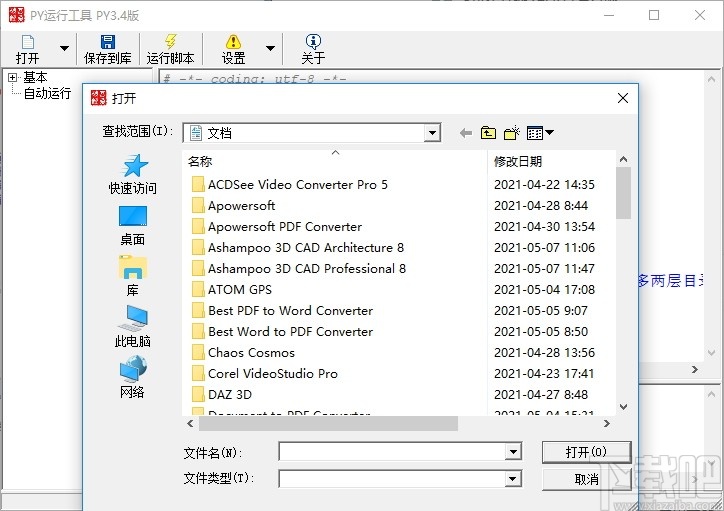Click folder icon of ATOM GPS row
This screenshot has height=511, width=724.
(198, 289)
